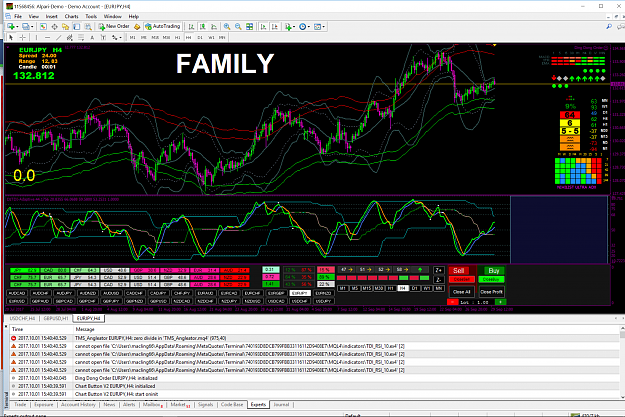Open the Insert menu

coord(51,16)
